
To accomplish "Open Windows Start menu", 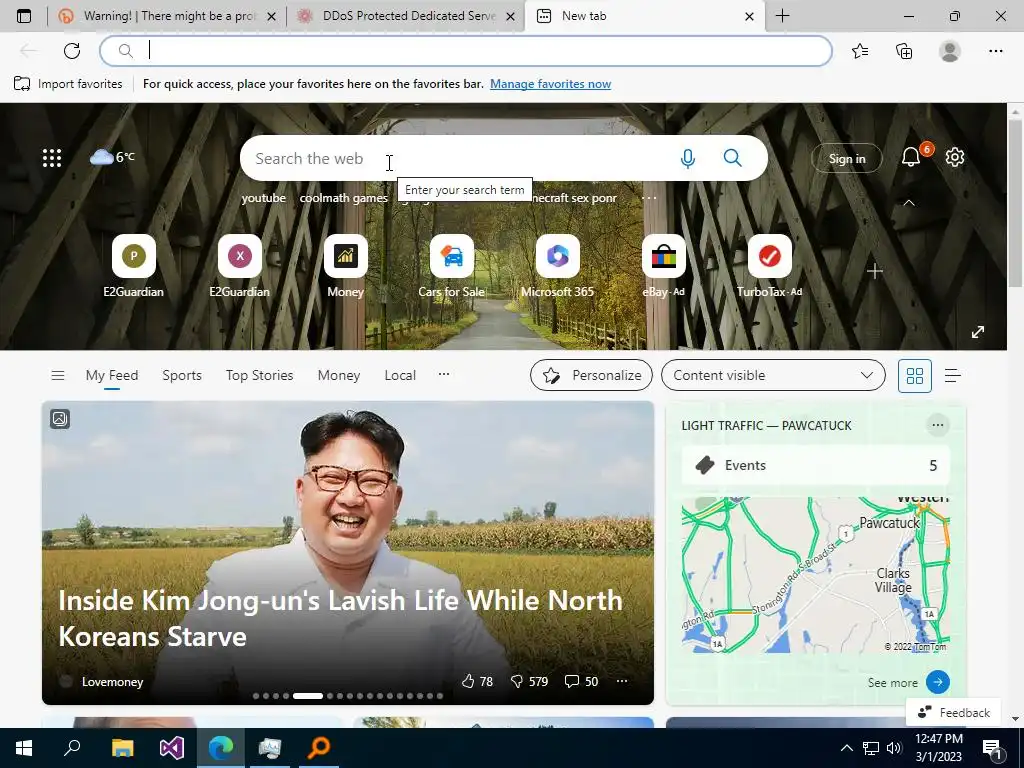I will point(24,748).
